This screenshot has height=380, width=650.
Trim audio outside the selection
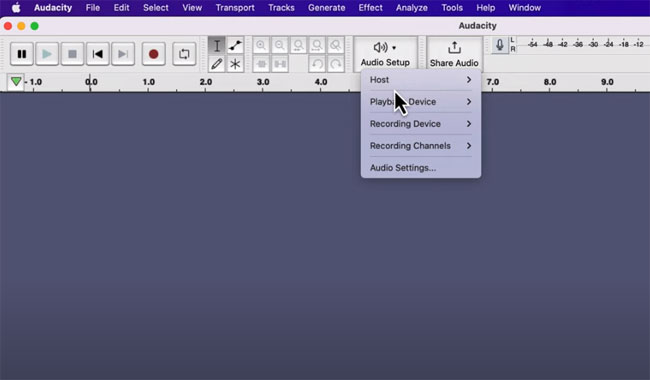tap(261, 64)
